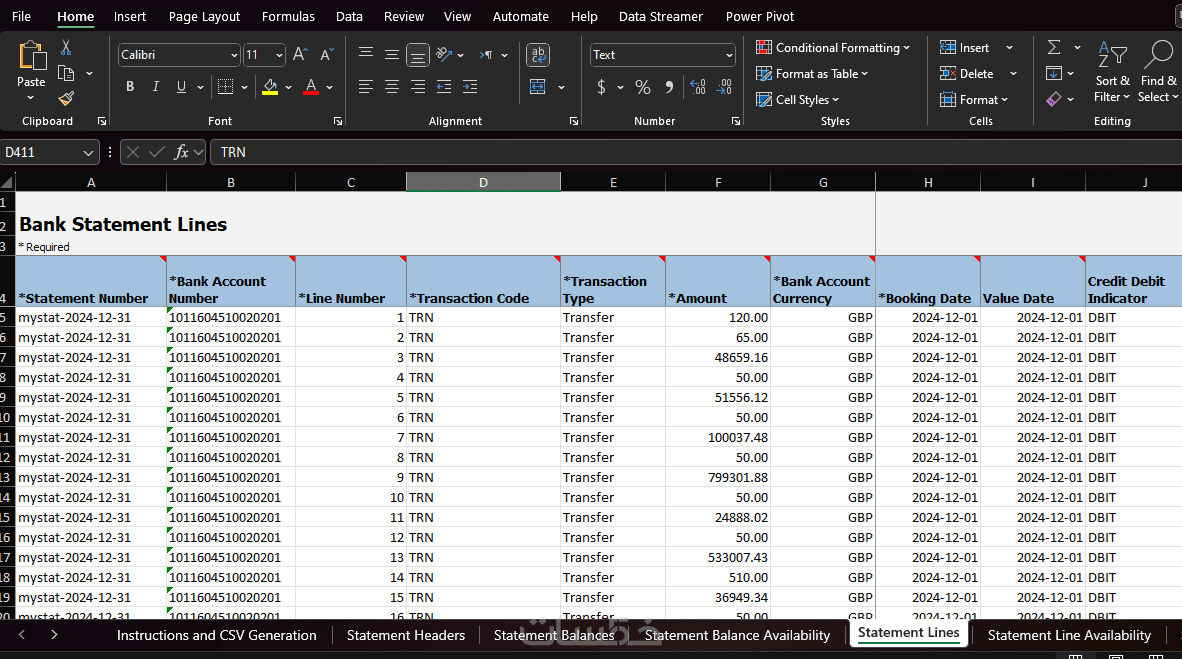Toggle italic formatting

pyautogui.click(x=156, y=87)
